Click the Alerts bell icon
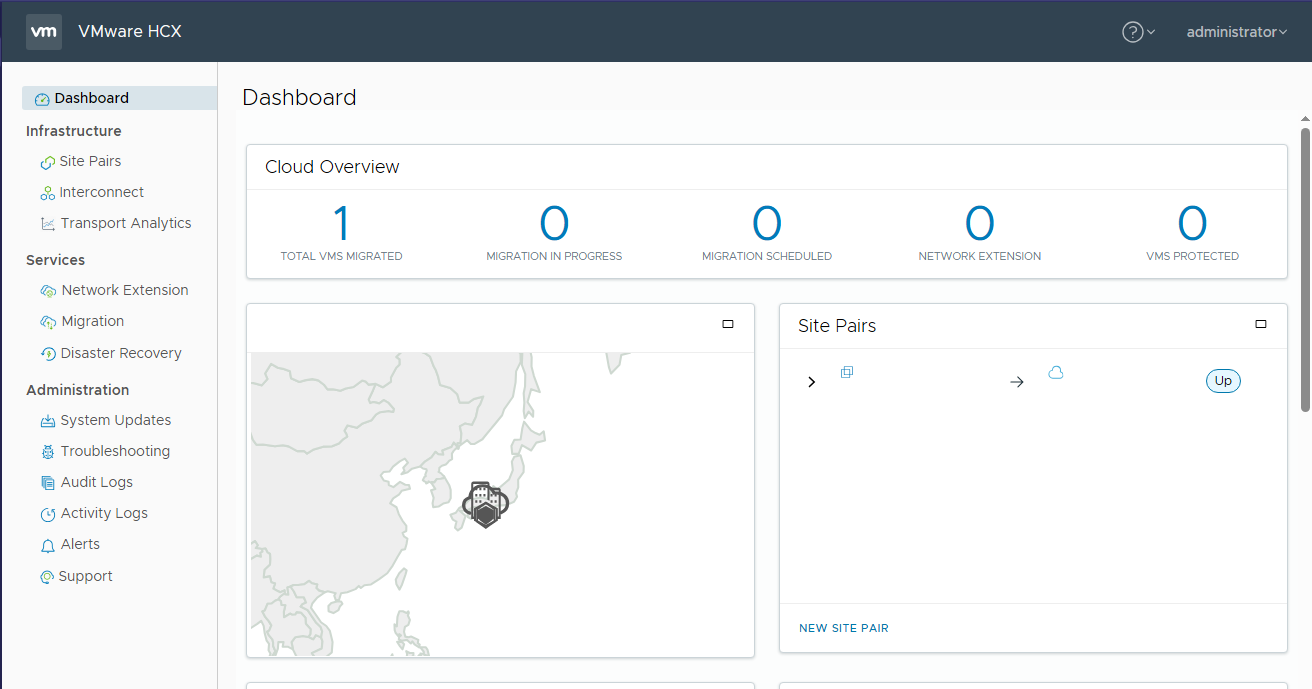Image resolution: width=1312 pixels, height=689 pixels. [x=48, y=545]
